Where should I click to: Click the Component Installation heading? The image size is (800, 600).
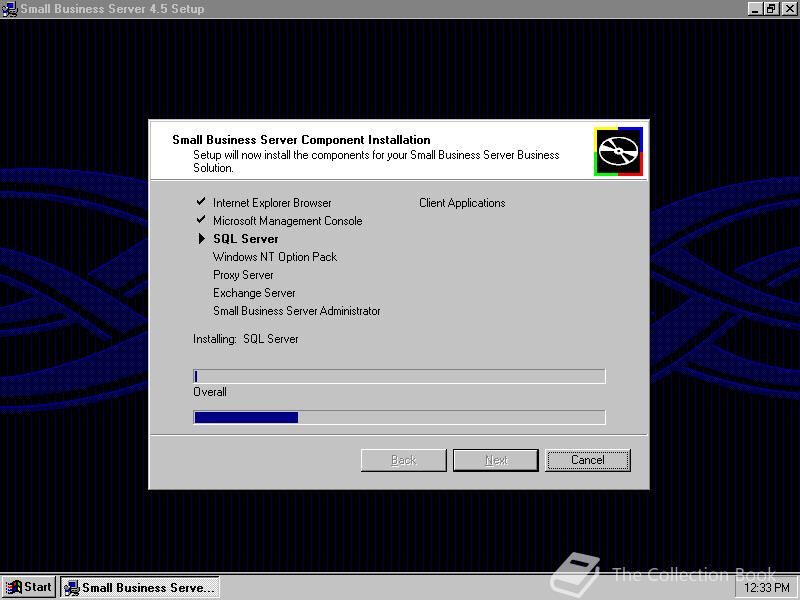(301, 140)
